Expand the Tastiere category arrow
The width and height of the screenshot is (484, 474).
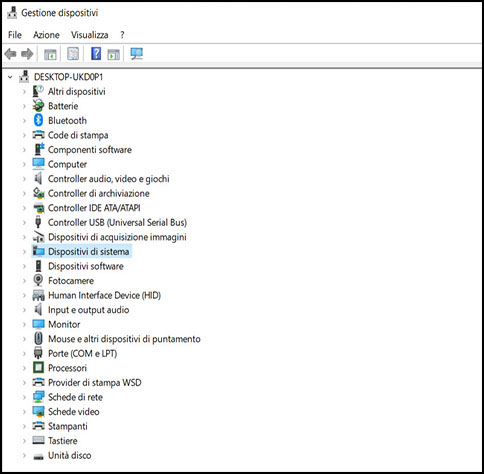point(24,440)
